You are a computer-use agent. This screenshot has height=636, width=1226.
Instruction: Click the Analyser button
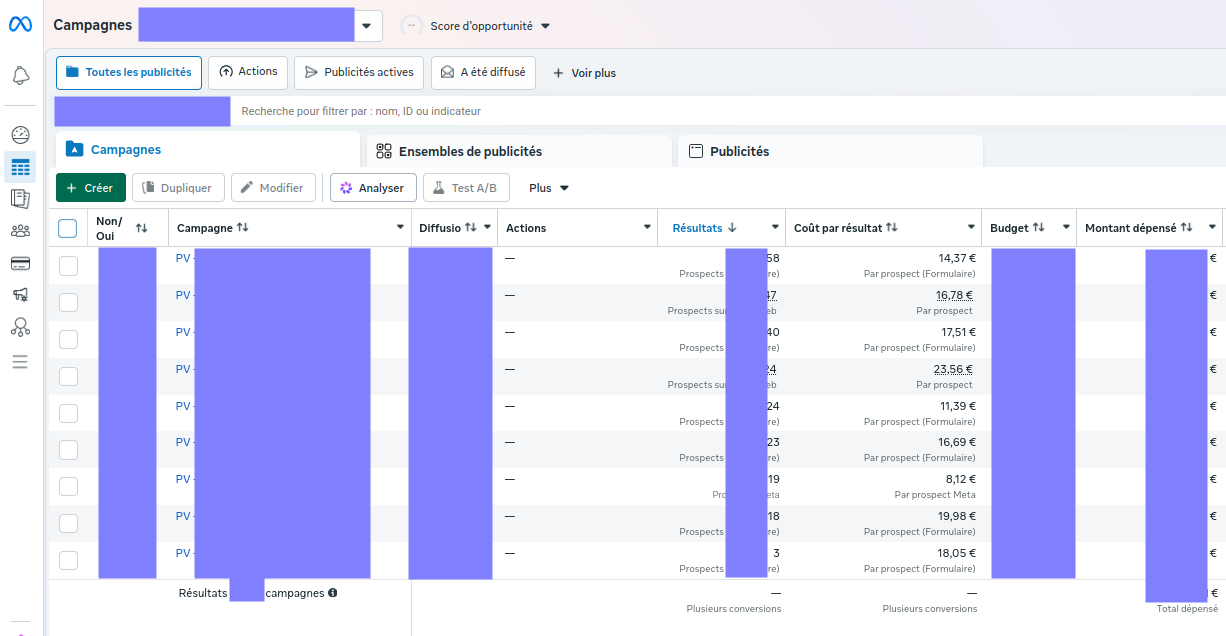point(372,188)
